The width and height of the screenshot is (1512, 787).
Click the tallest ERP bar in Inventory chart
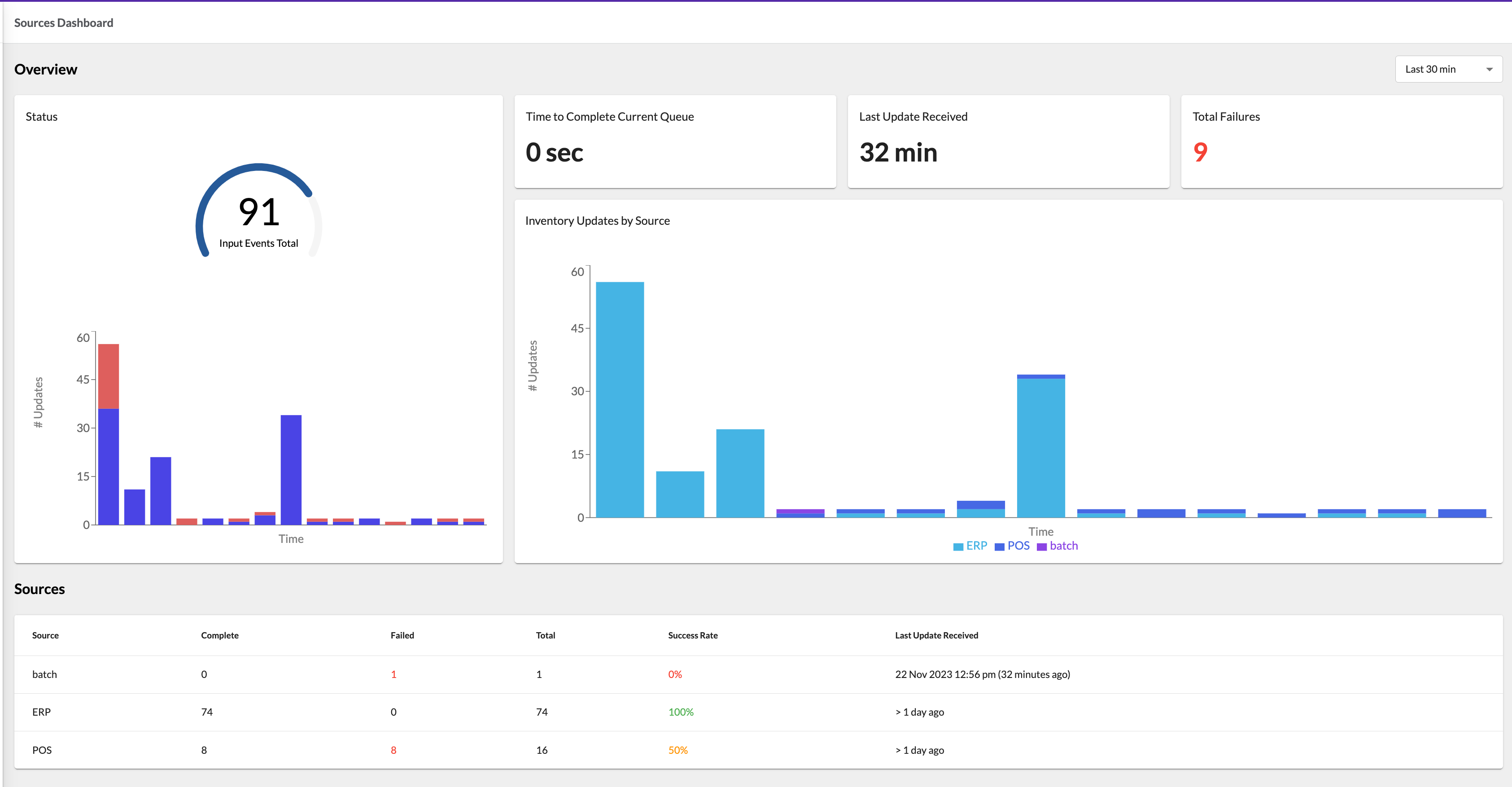[x=620, y=399]
